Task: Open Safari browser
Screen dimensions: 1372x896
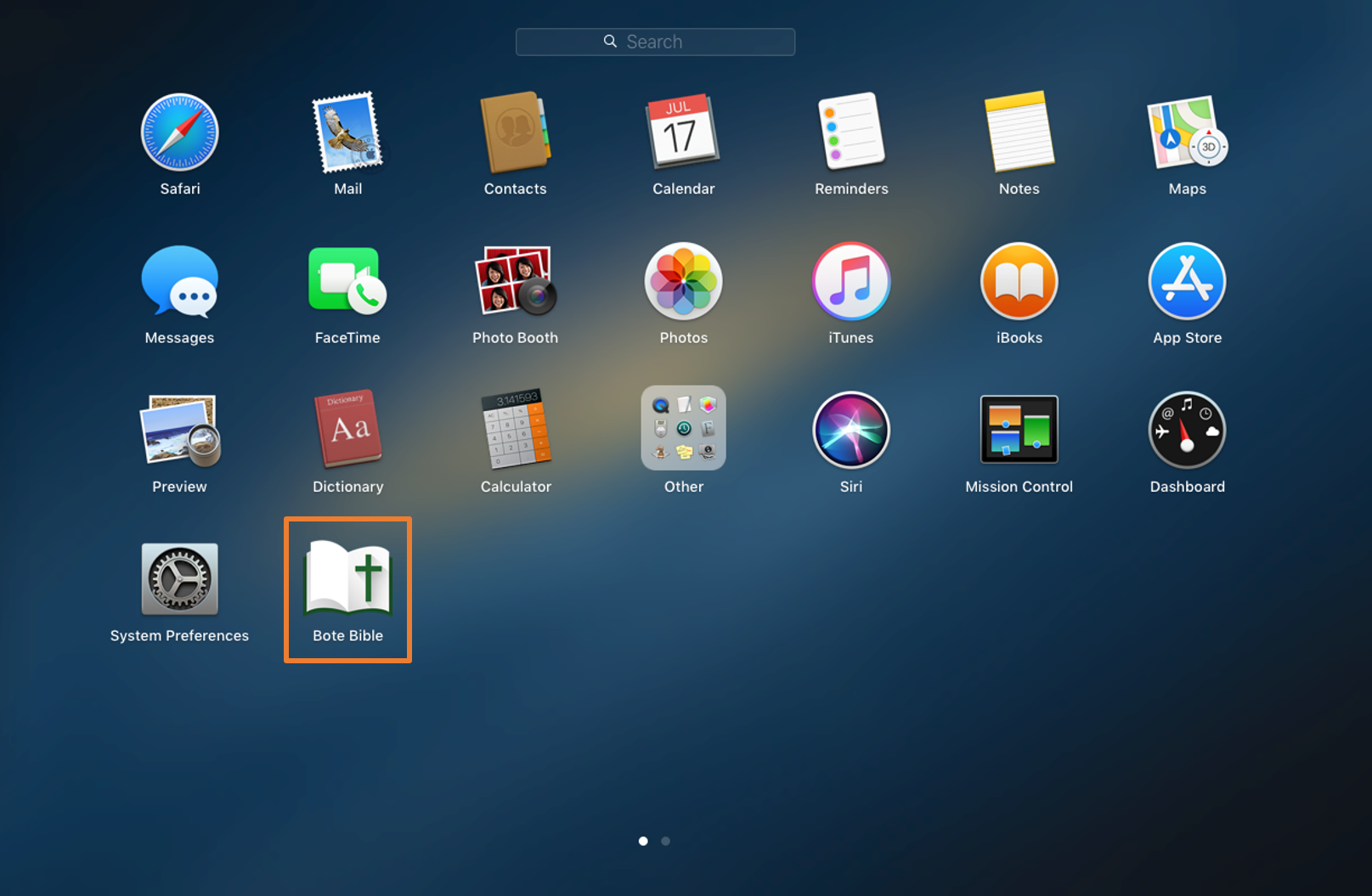Action: 179,132
